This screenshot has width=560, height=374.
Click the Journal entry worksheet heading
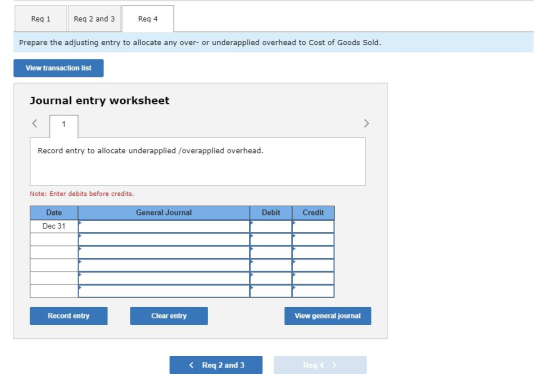[x=99, y=101]
